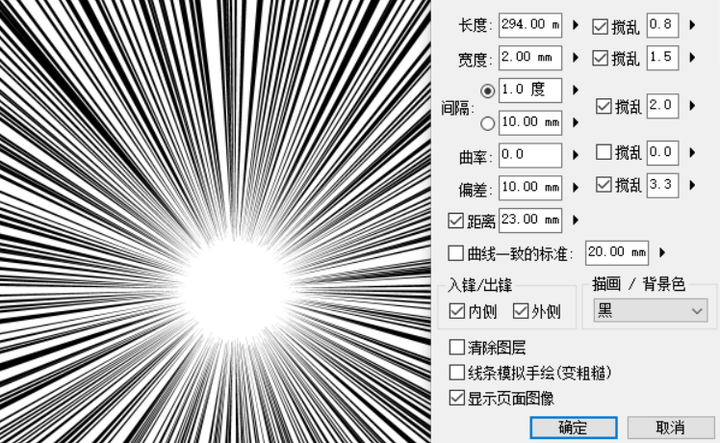
Task: Enable the 曲线一致的标准 checkbox
Action: (x=456, y=253)
